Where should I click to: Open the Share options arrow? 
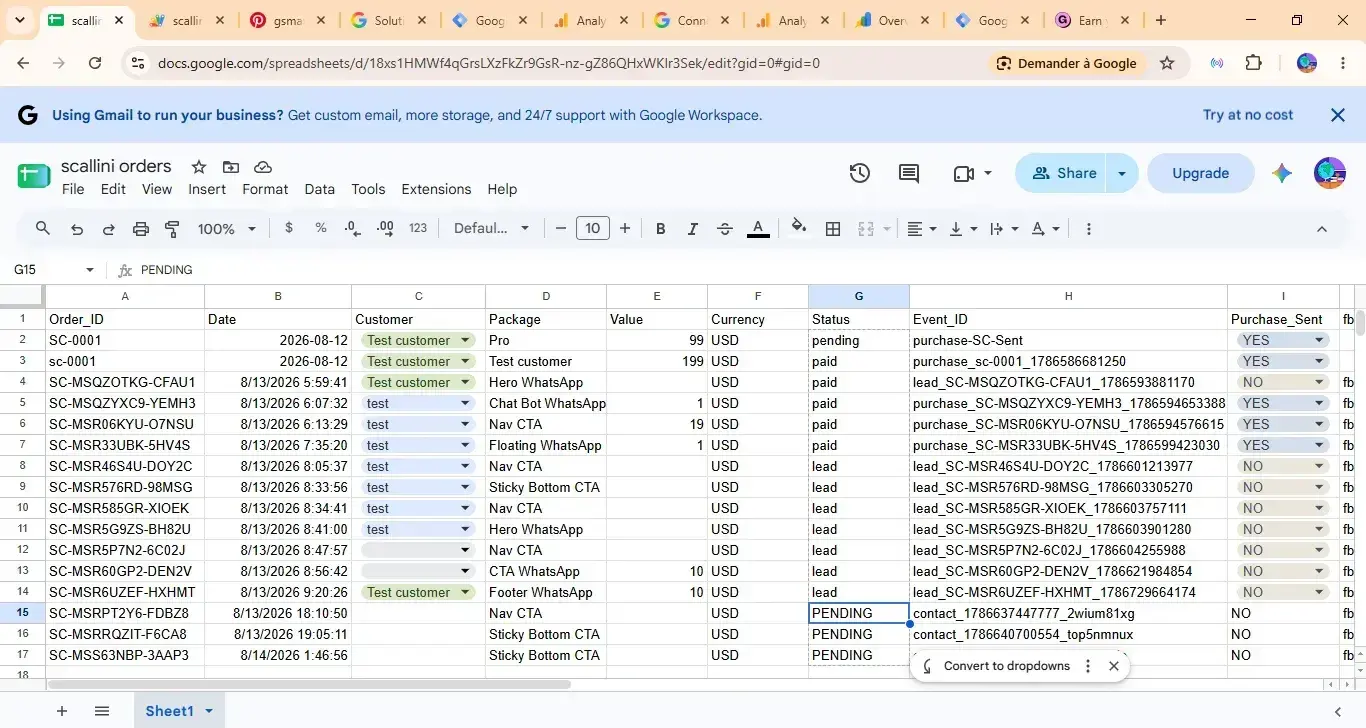point(1122,173)
